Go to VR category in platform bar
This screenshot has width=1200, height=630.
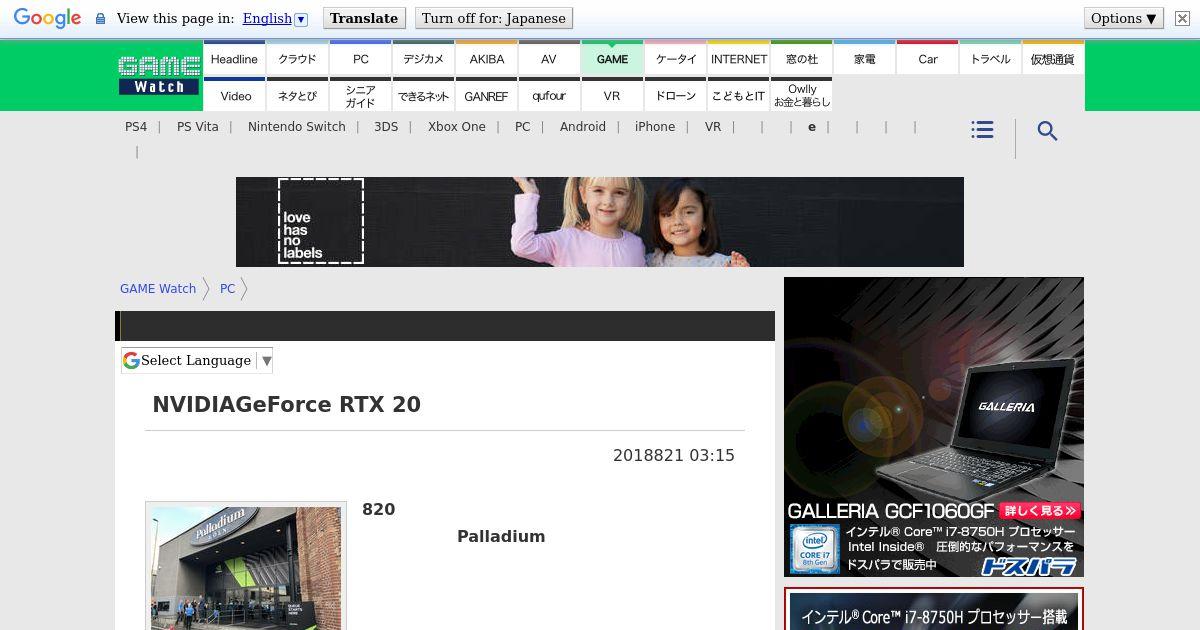pos(713,127)
